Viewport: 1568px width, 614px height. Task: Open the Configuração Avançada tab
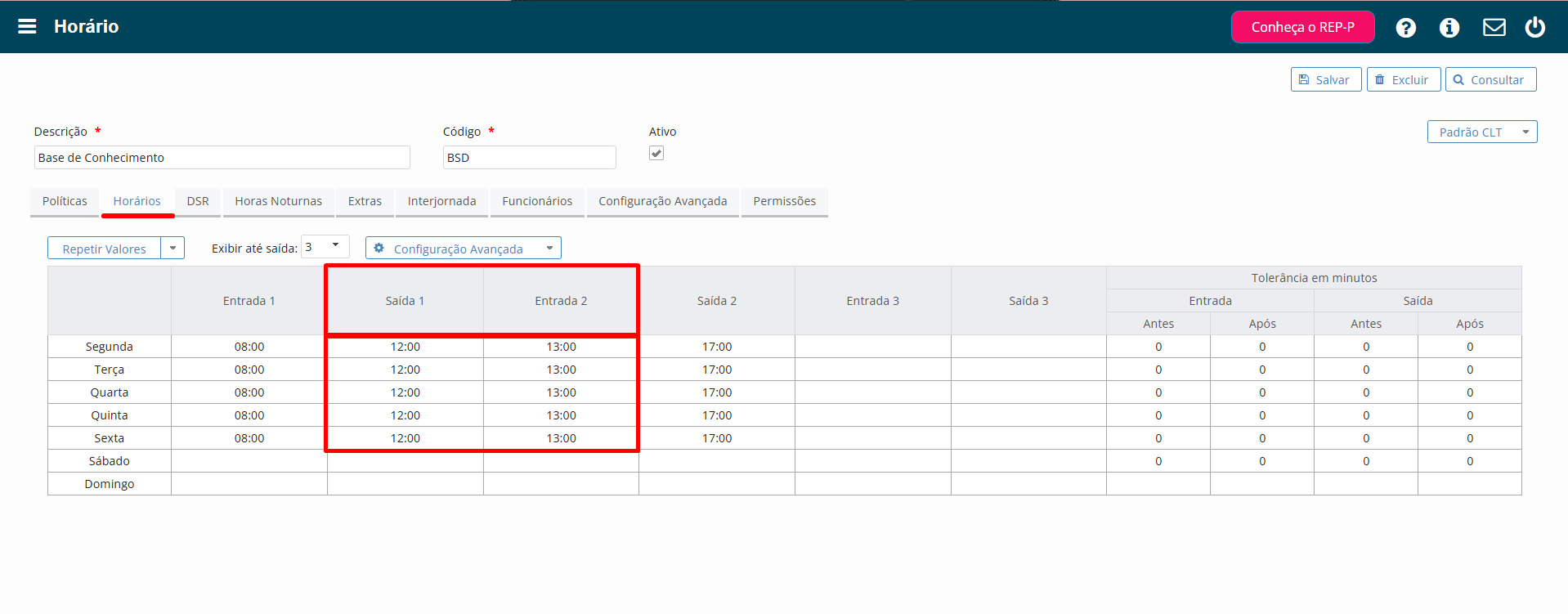point(663,201)
